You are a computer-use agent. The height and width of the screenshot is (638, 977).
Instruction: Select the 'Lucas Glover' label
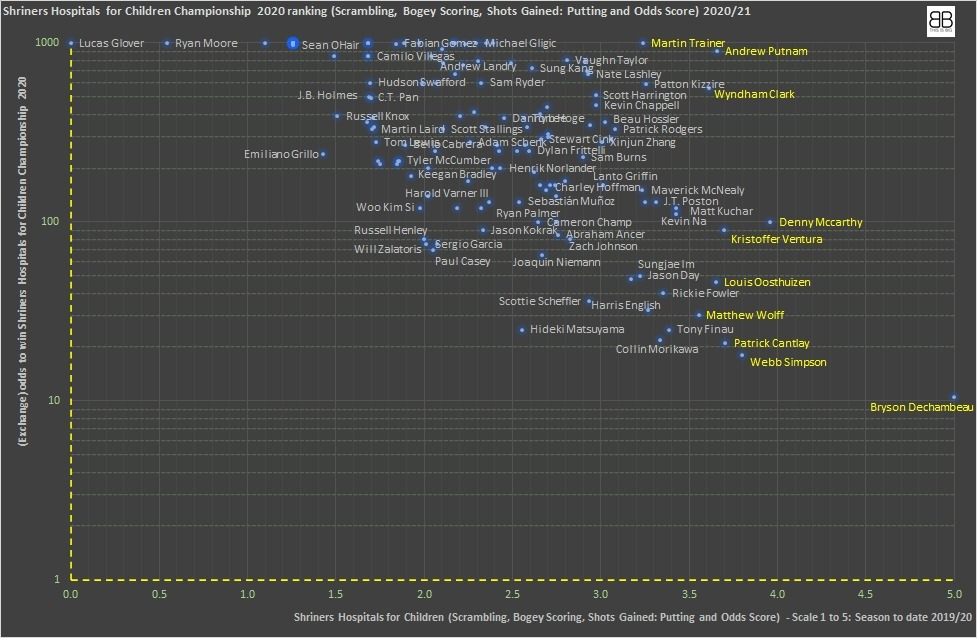point(111,43)
